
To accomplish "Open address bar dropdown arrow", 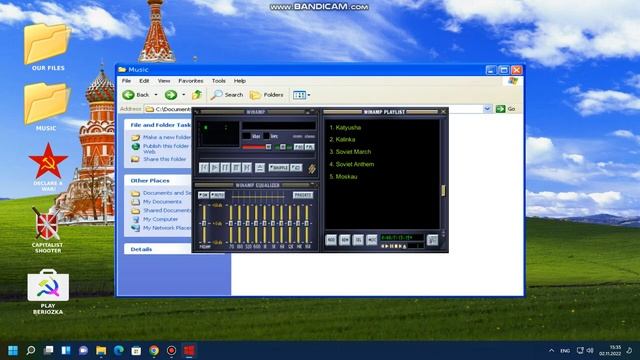I will (x=487, y=109).
